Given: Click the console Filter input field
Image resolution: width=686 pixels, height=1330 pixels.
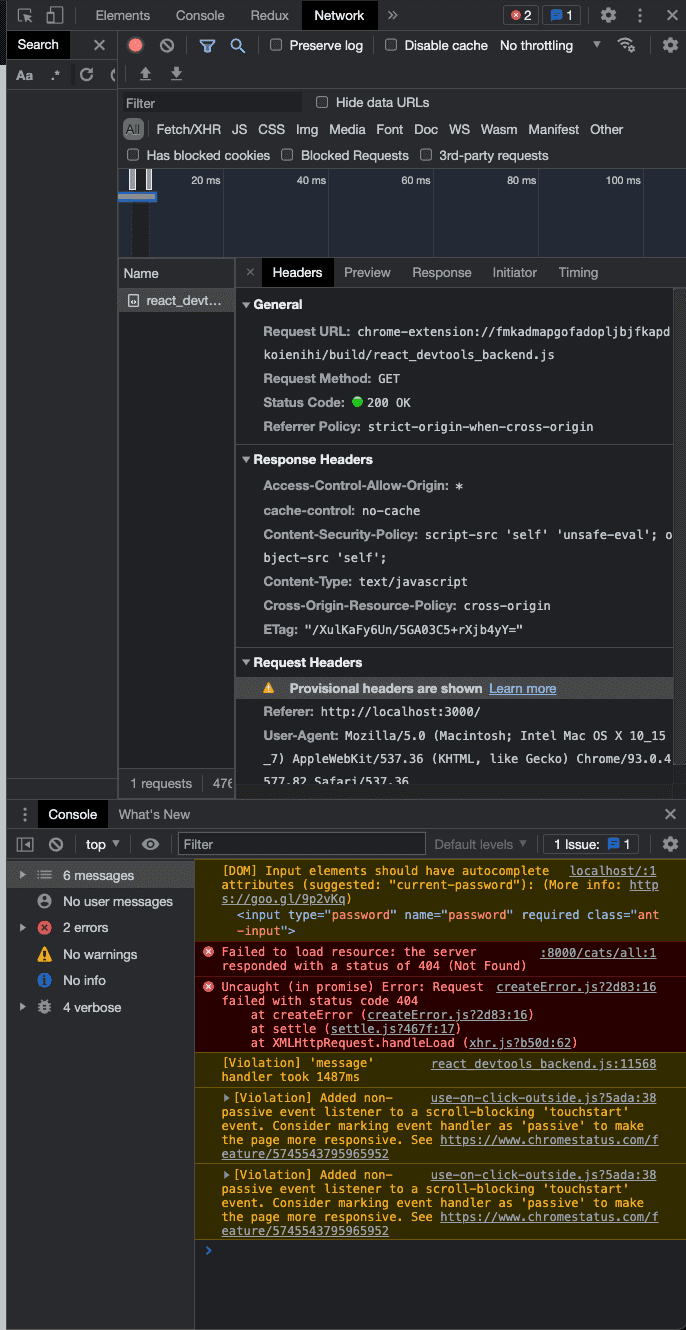Looking at the screenshot, I should tap(302, 844).
